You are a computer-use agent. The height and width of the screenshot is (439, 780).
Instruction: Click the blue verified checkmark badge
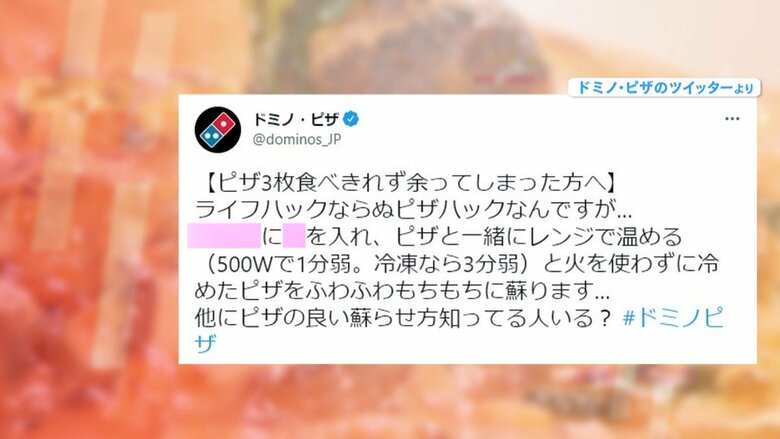coord(351,119)
